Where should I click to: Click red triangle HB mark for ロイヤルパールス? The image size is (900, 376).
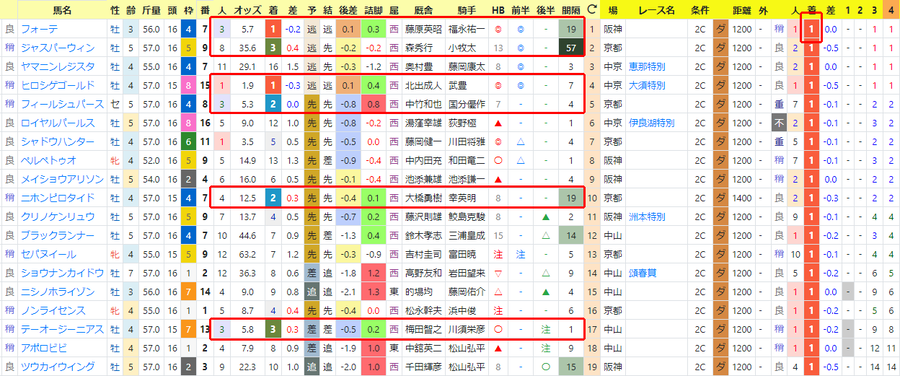click(x=499, y=123)
